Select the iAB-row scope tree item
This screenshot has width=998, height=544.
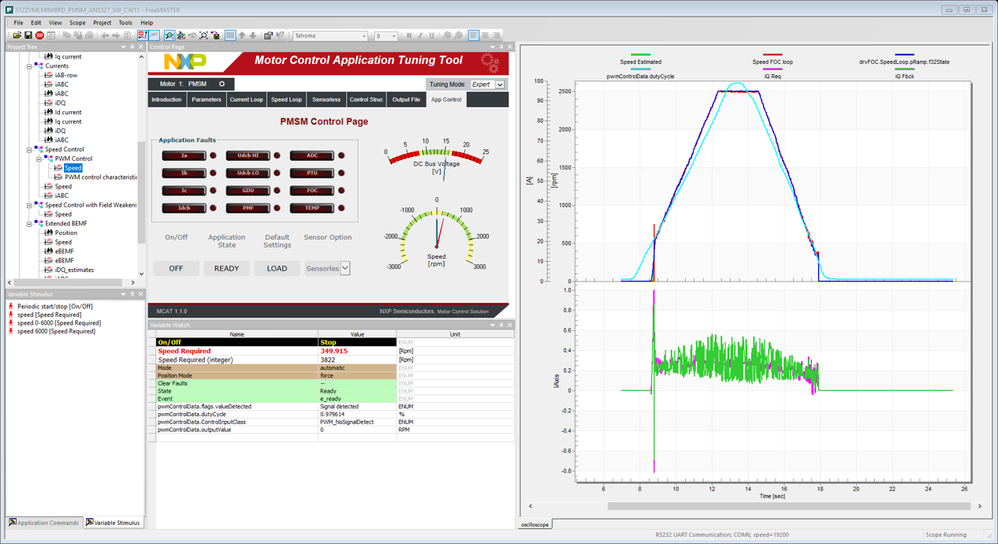(x=66, y=75)
